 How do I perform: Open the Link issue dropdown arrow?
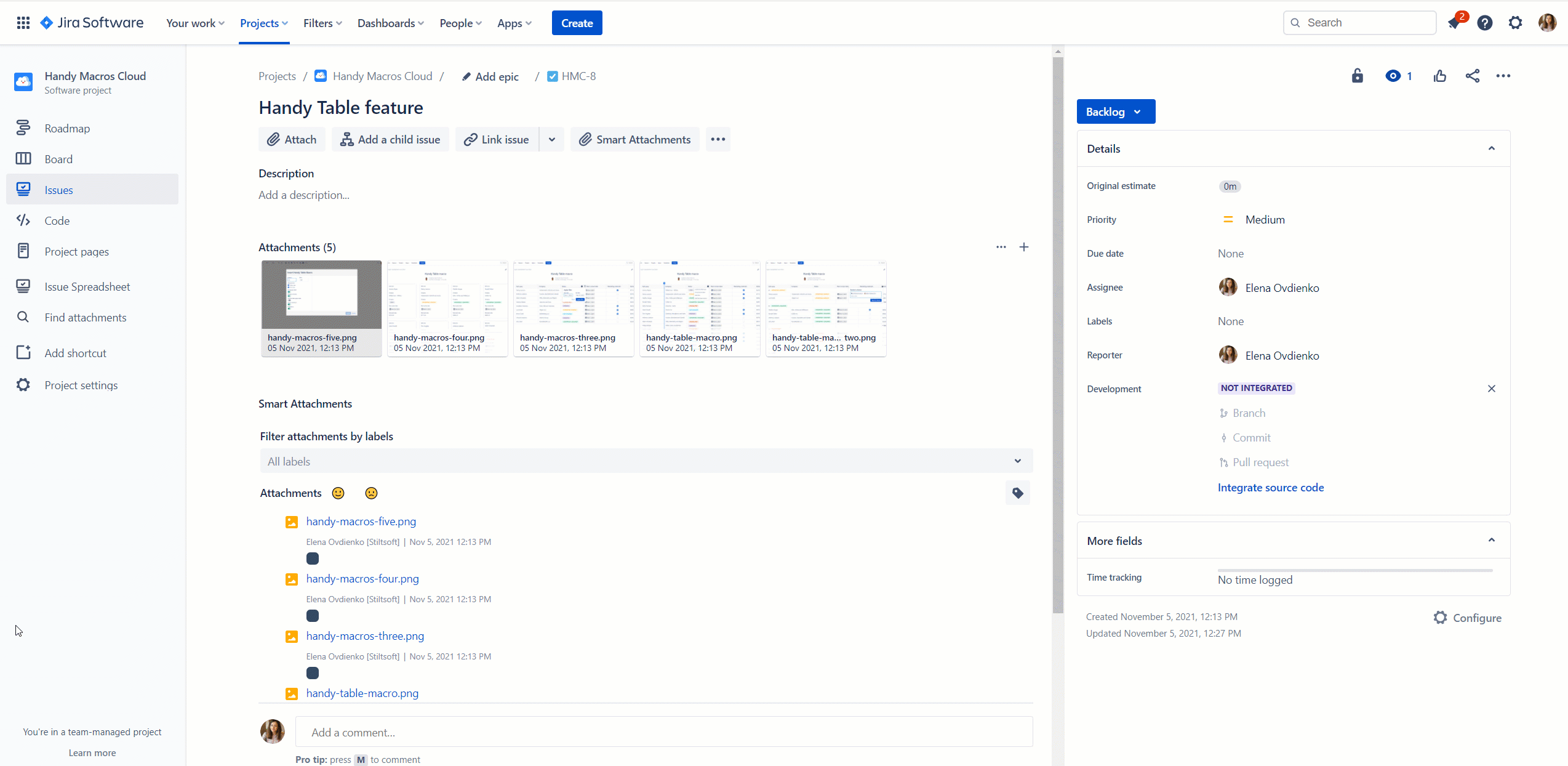pos(552,139)
